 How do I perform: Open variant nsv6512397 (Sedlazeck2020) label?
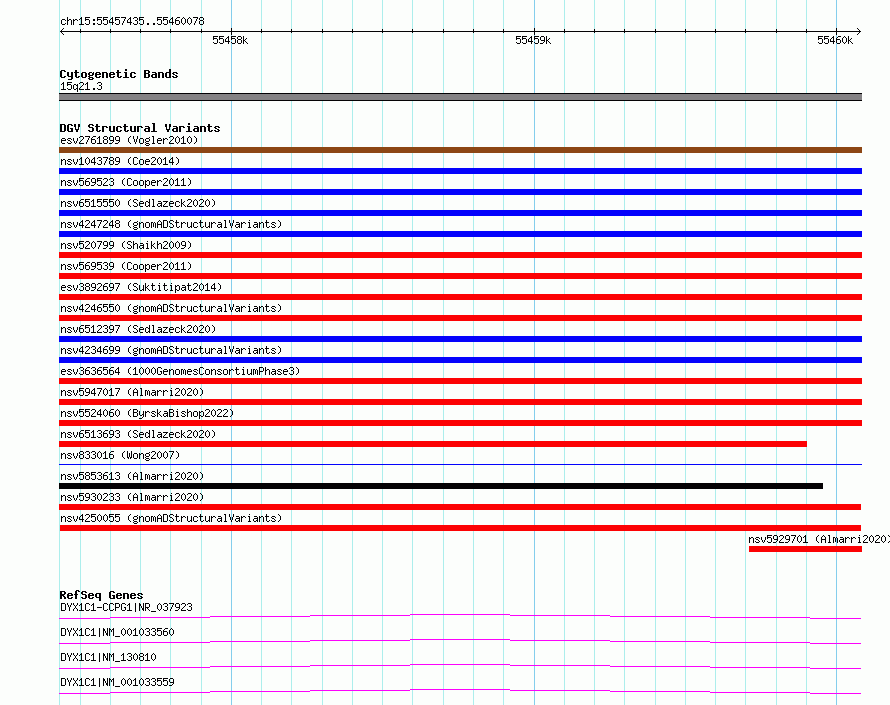point(138,329)
